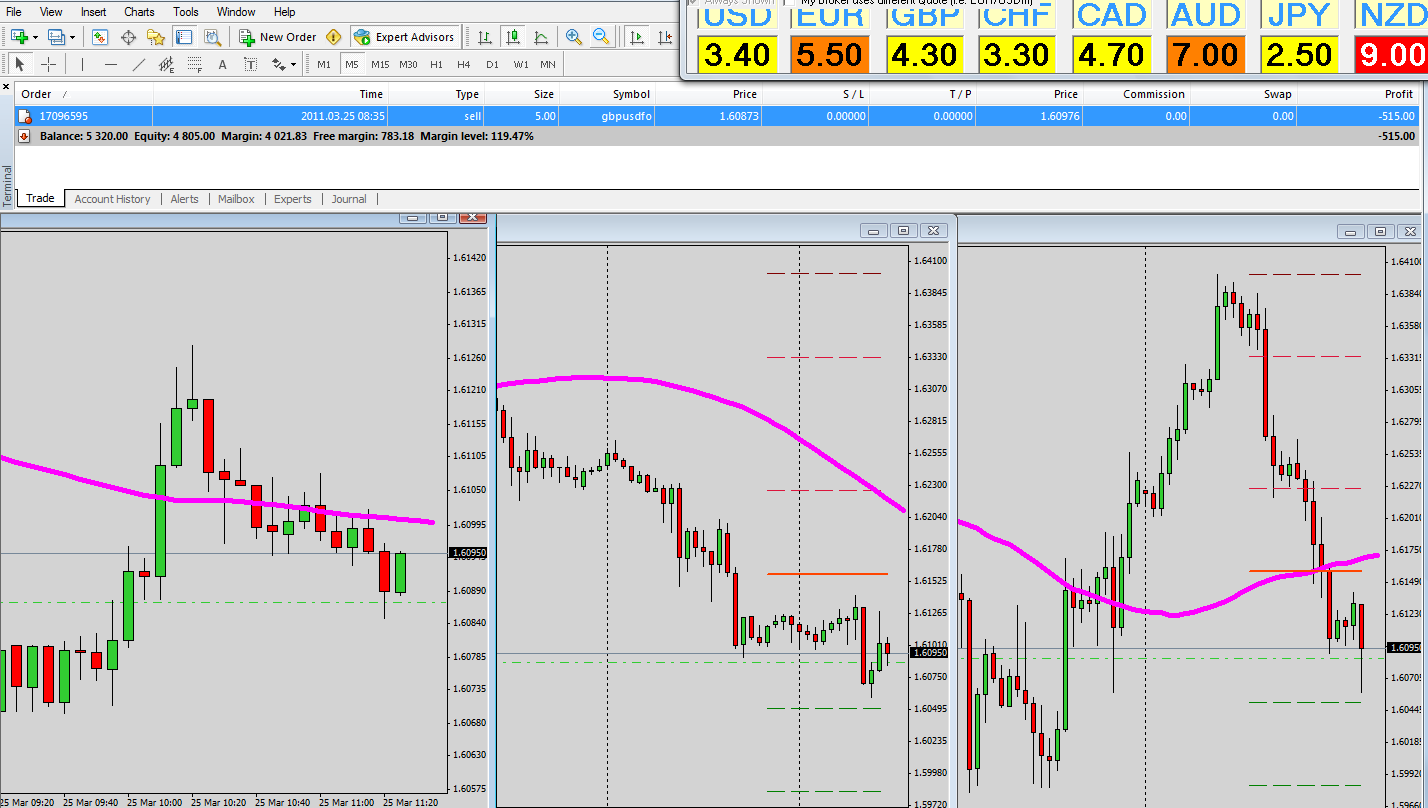Set timeframe to M15

pyautogui.click(x=380, y=64)
